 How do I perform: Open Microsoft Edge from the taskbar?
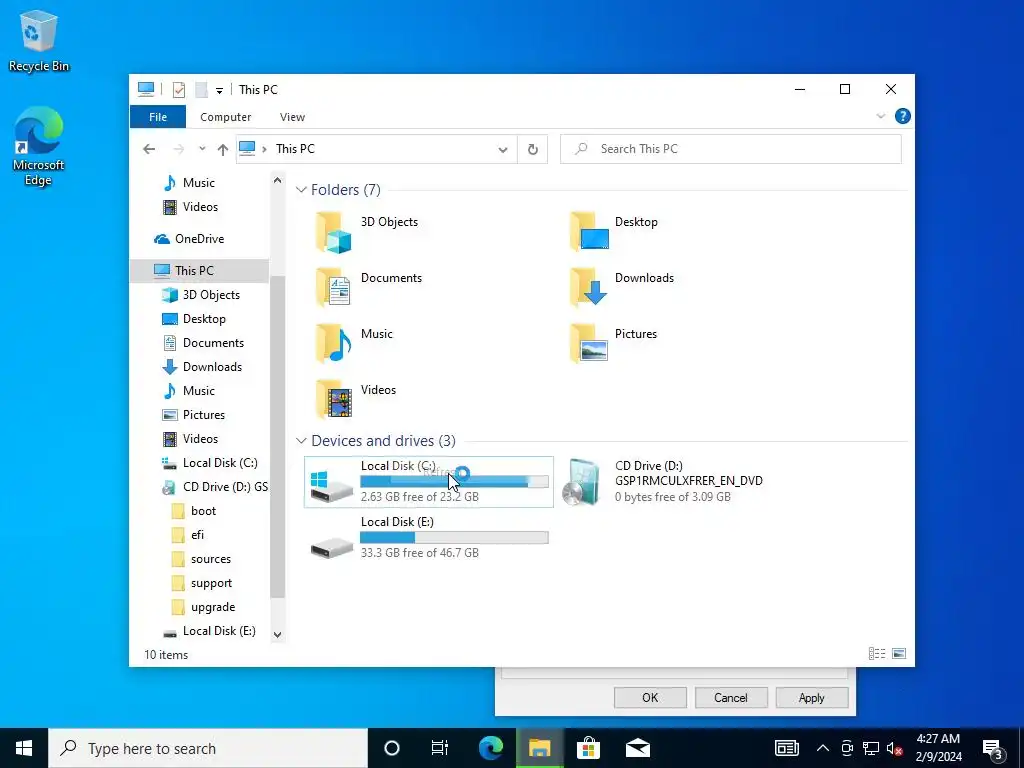pyautogui.click(x=491, y=748)
